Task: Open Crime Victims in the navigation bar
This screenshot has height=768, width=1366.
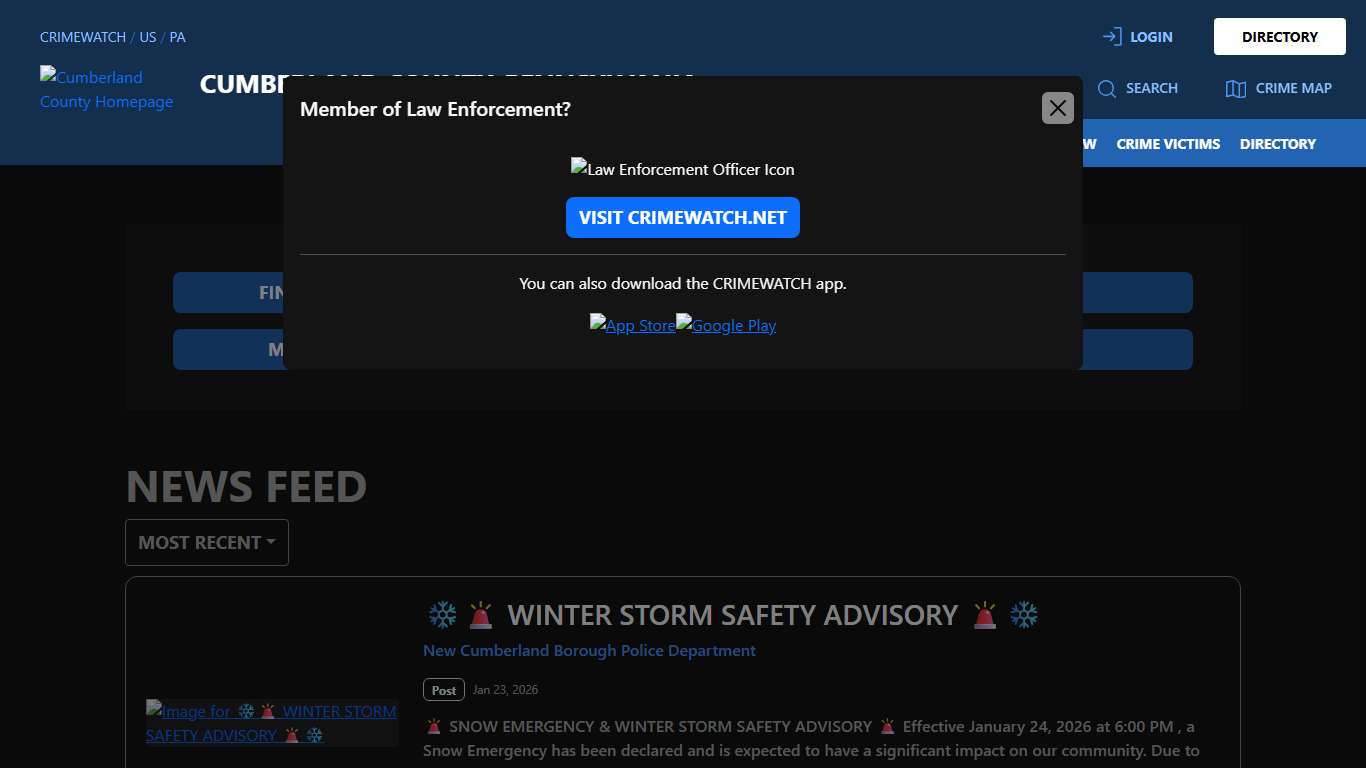Action: pyautogui.click(x=1168, y=144)
